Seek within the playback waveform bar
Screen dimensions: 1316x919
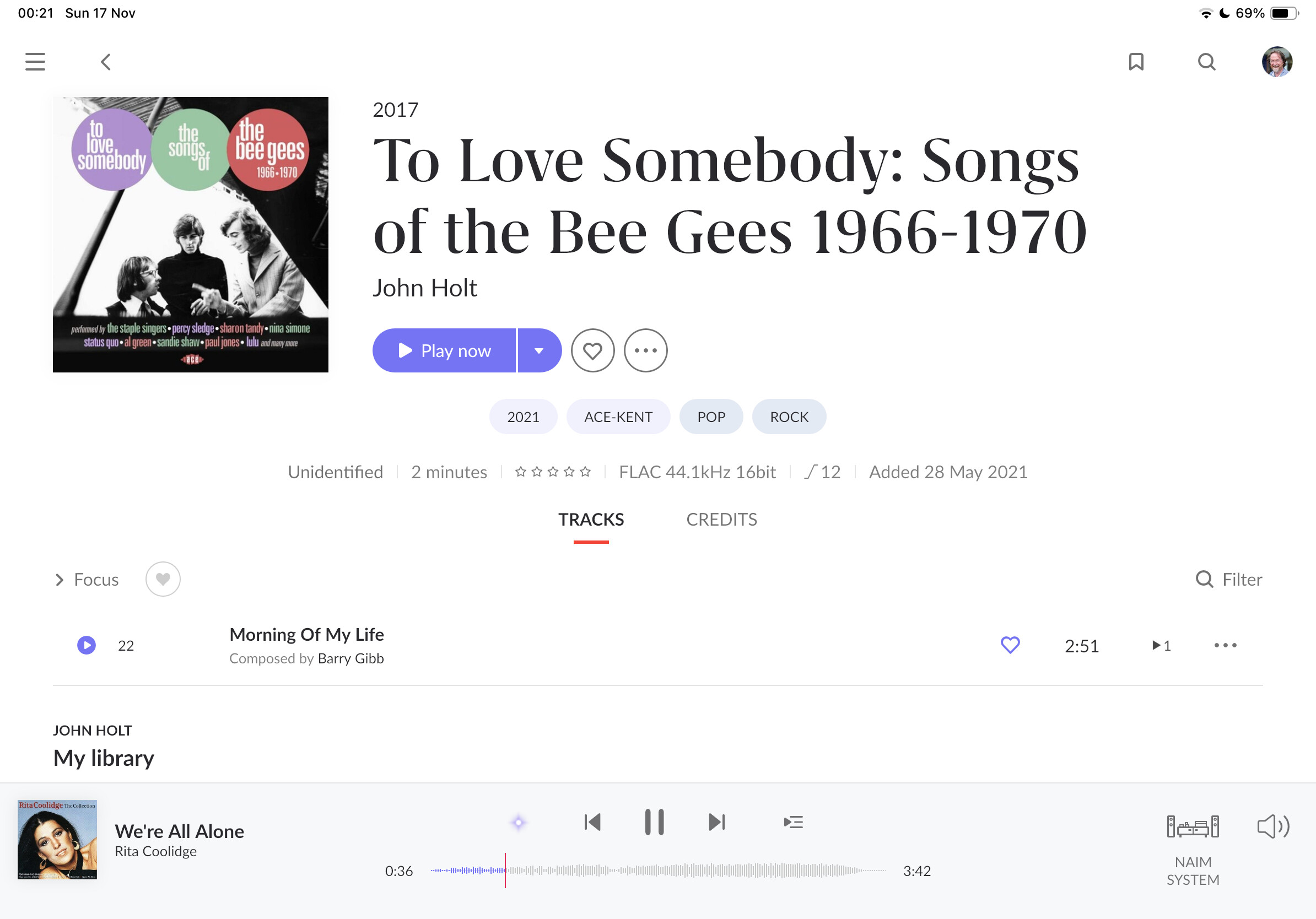658,871
